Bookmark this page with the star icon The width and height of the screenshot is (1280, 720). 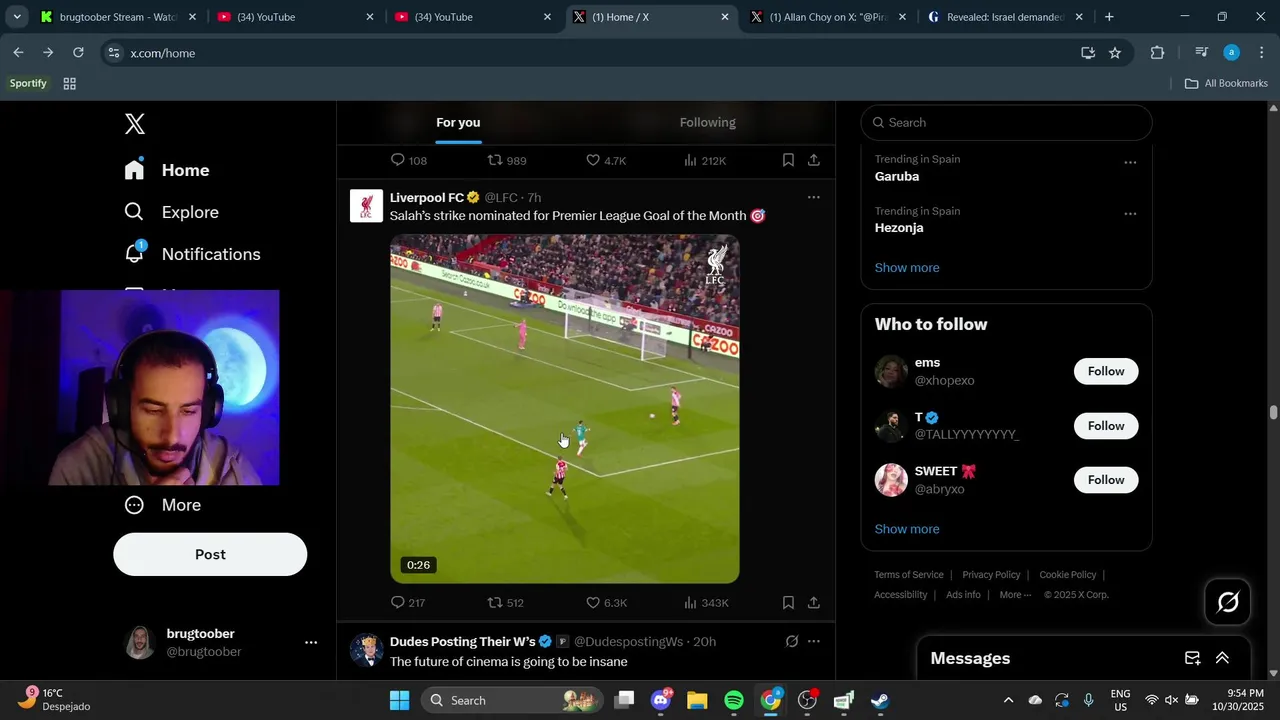(1115, 53)
